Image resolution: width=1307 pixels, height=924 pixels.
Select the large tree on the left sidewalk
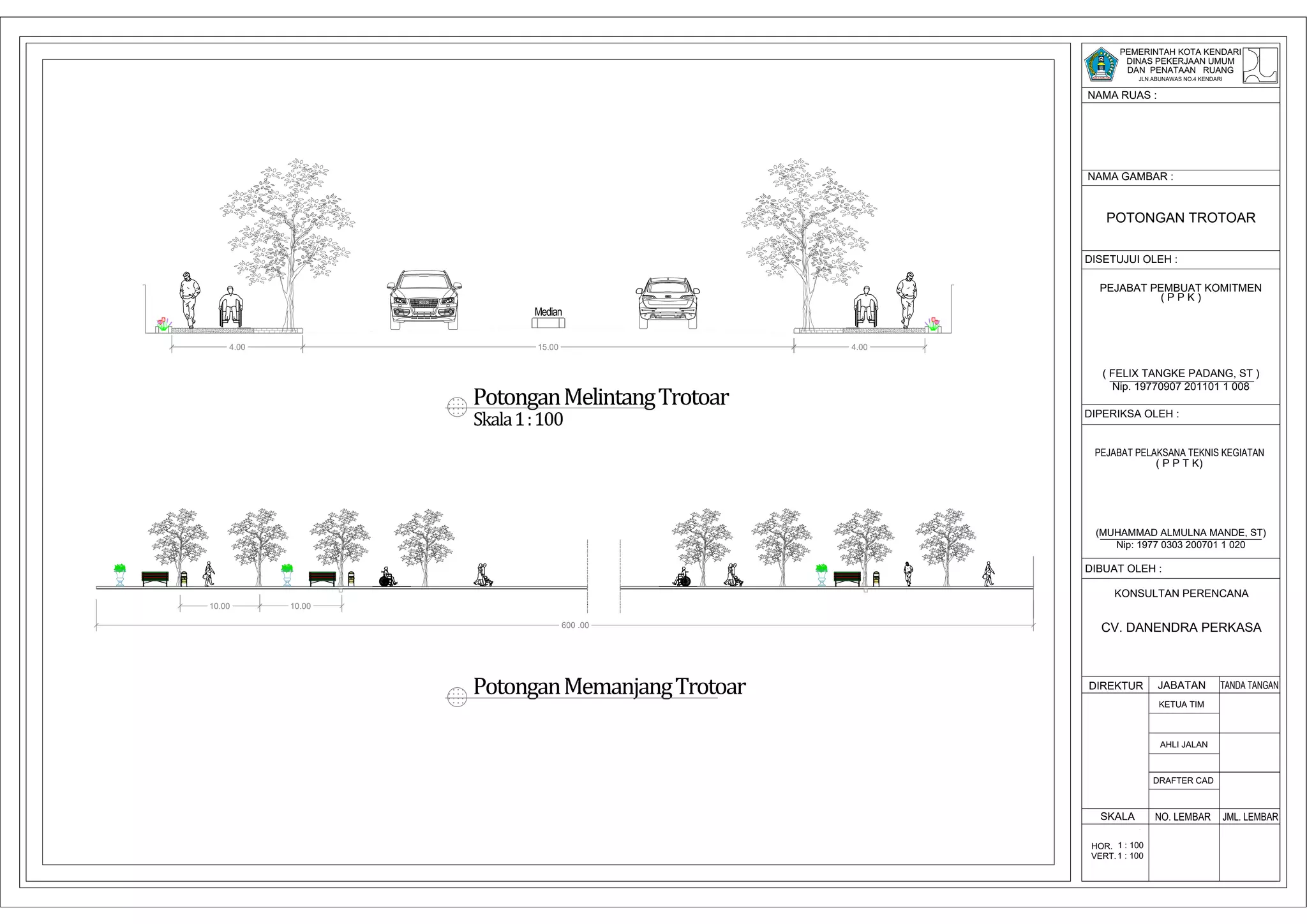(x=288, y=242)
